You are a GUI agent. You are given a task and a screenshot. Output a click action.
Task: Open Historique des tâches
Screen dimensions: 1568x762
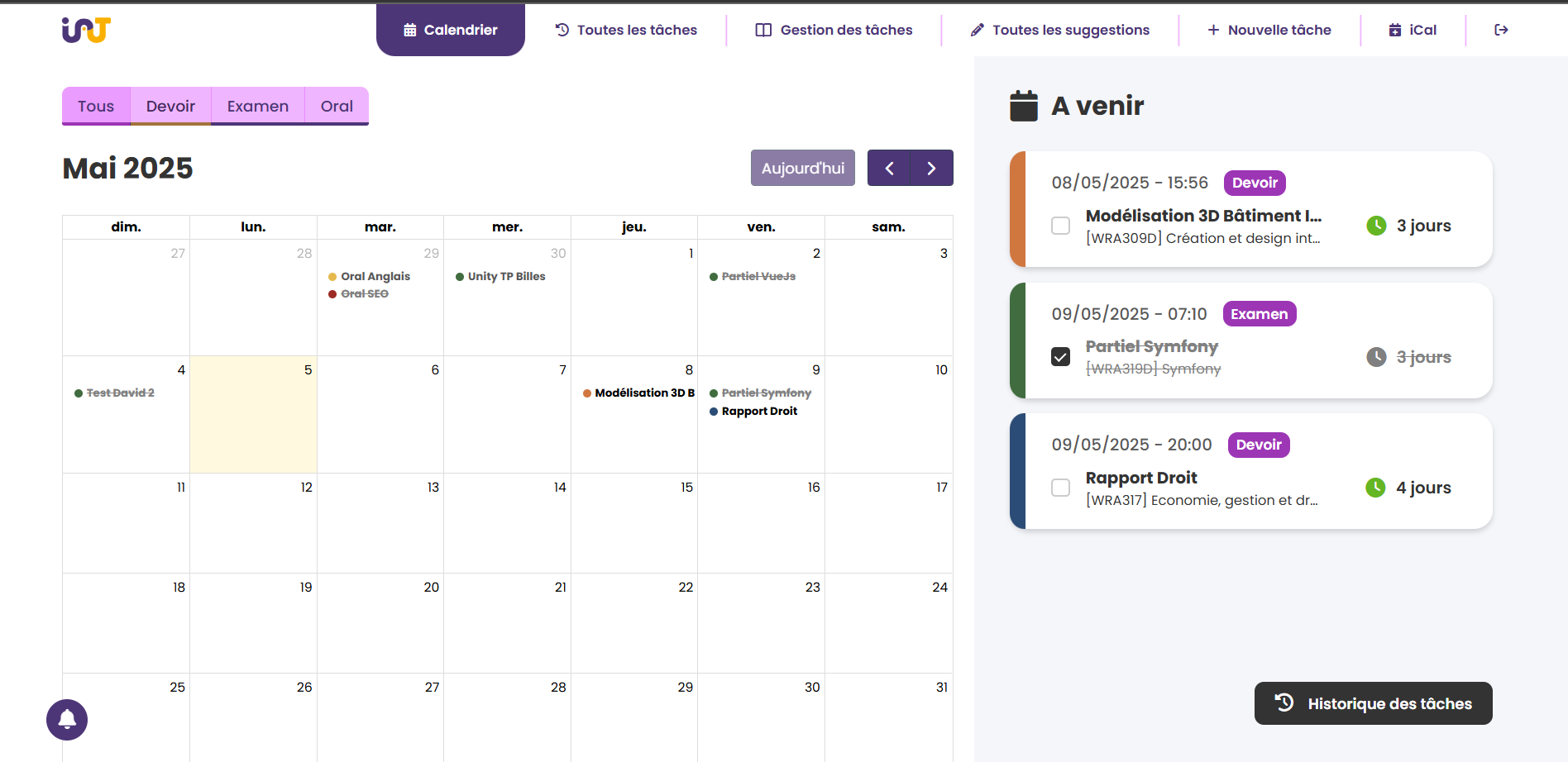point(1373,703)
